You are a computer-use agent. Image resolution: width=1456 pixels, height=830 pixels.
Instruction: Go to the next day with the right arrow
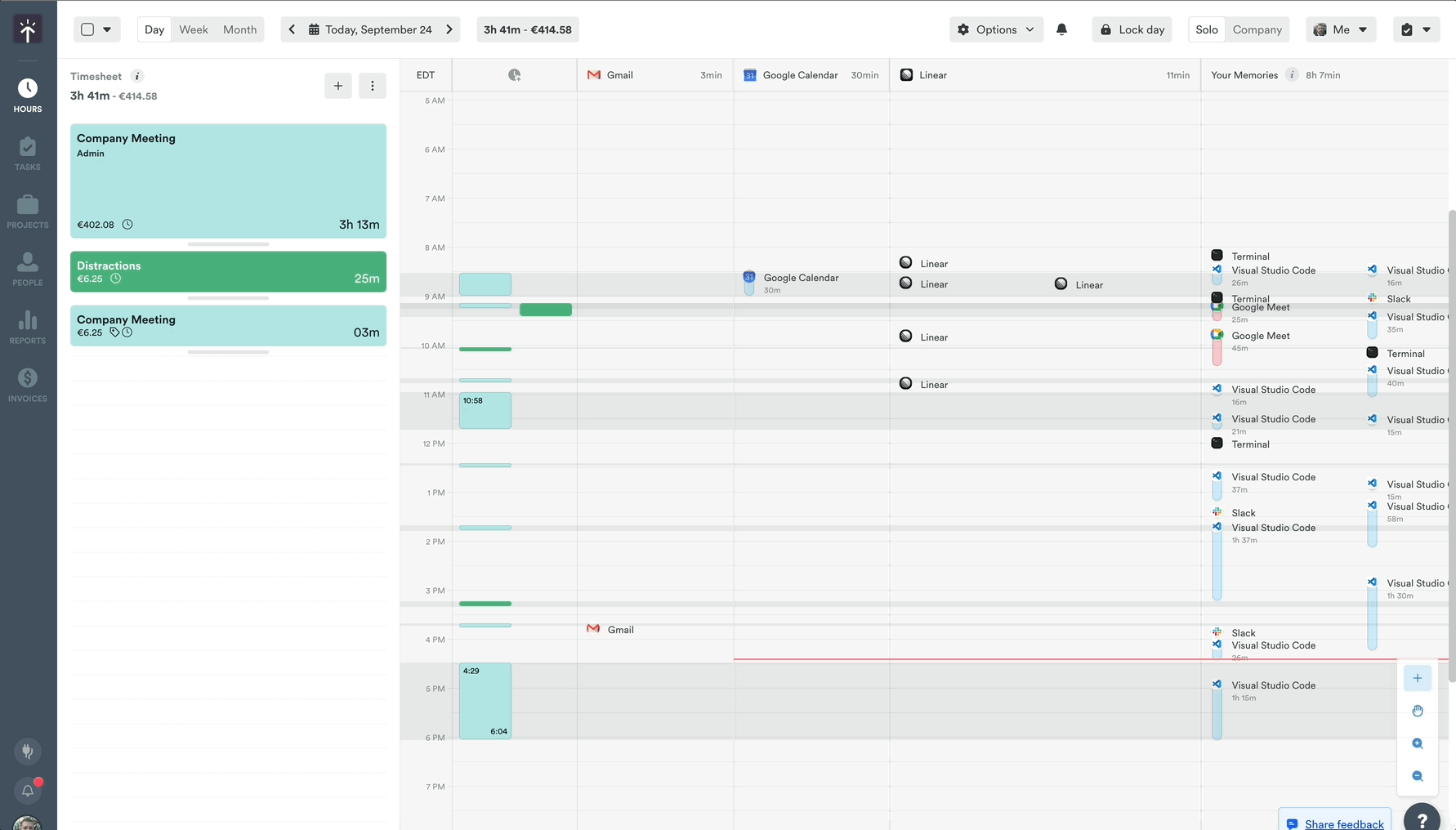coord(449,28)
